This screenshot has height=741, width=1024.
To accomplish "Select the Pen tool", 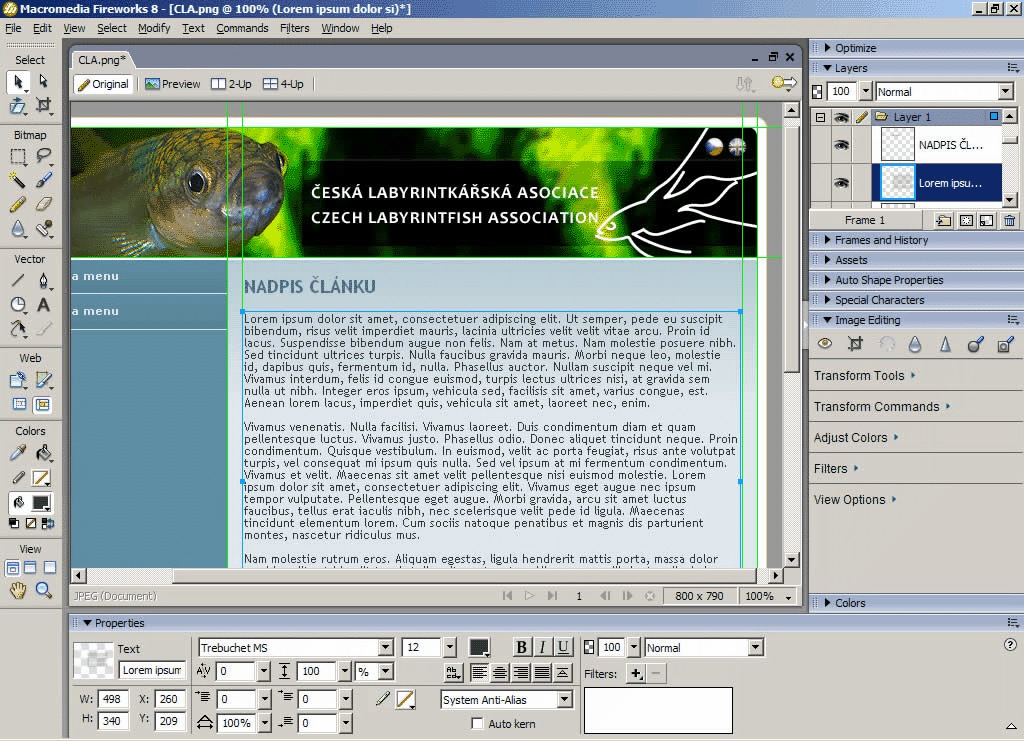I will click(x=43, y=281).
